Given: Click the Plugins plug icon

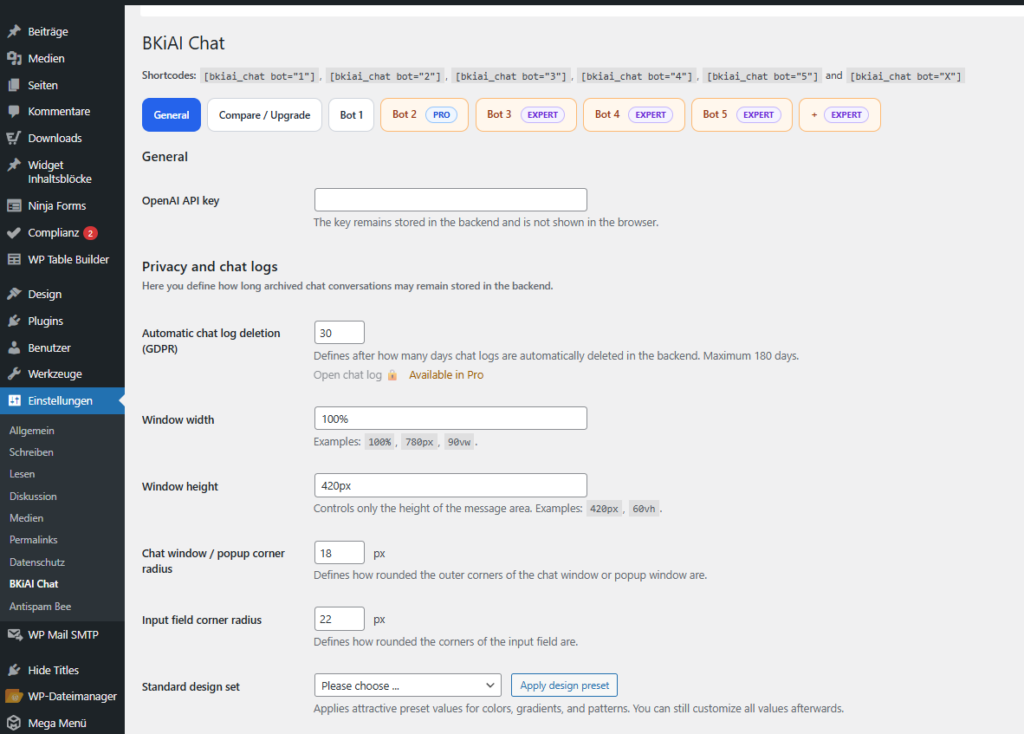Looking at the screenshot, I should click(x=14, y=321).
